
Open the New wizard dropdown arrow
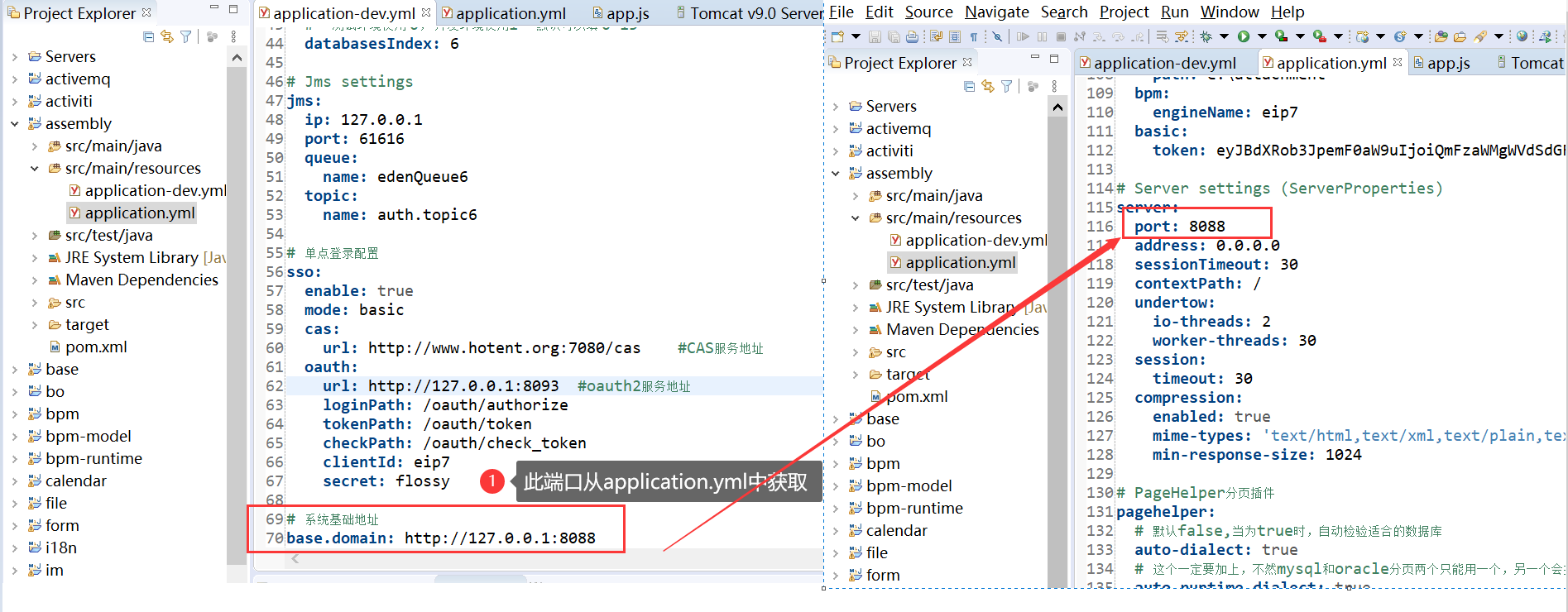(856, 36)
